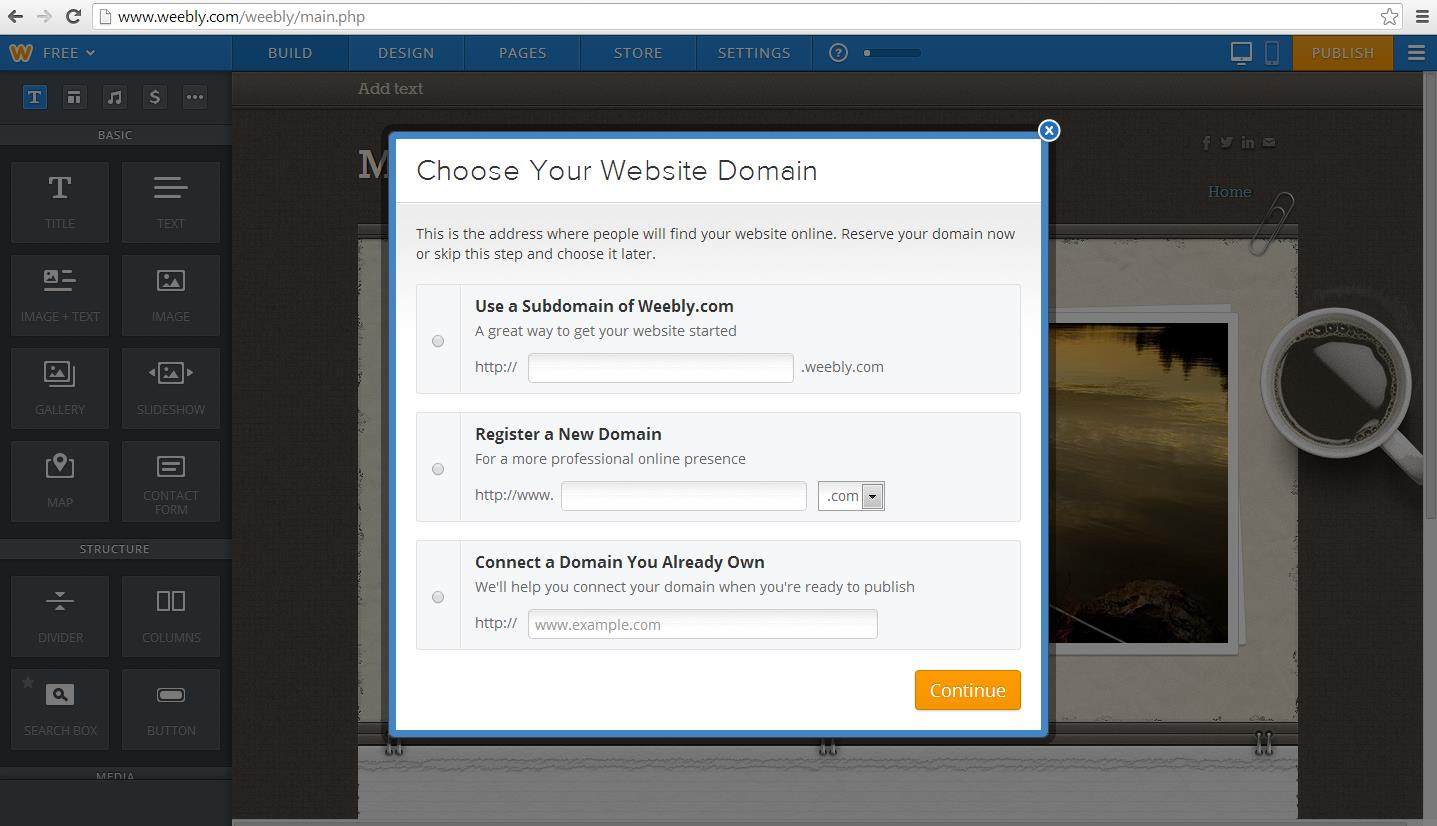
Task: Click the browser address bar URL
Action: click(240, 17)
